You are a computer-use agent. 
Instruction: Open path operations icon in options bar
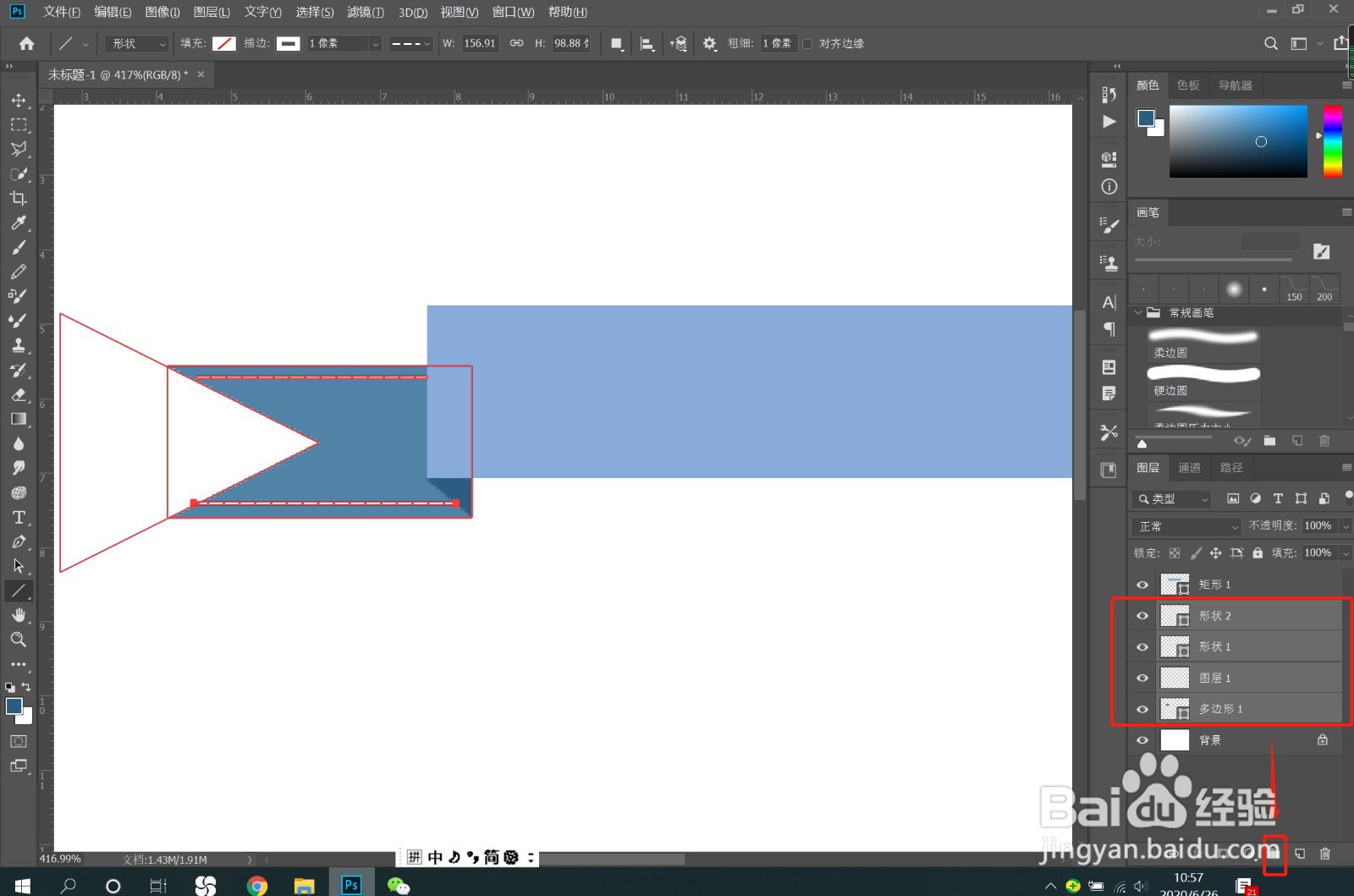pyautogui.click(x=617, y=44)
